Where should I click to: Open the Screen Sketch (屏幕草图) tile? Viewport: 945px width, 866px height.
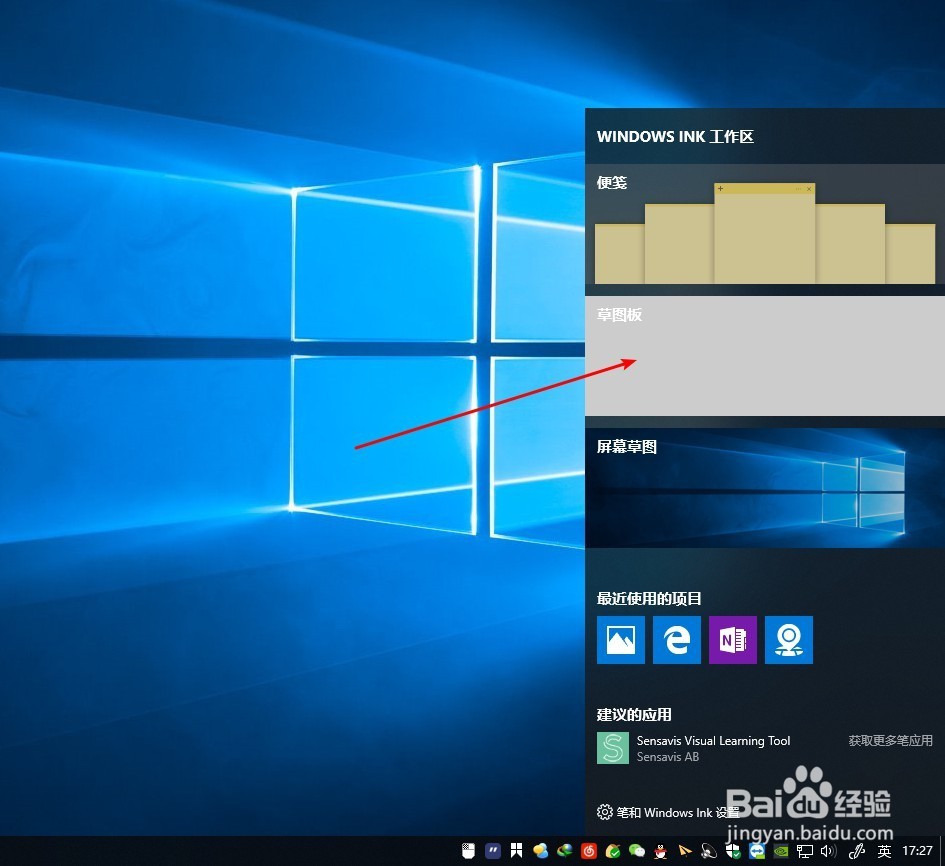click(x=765, y=488)
